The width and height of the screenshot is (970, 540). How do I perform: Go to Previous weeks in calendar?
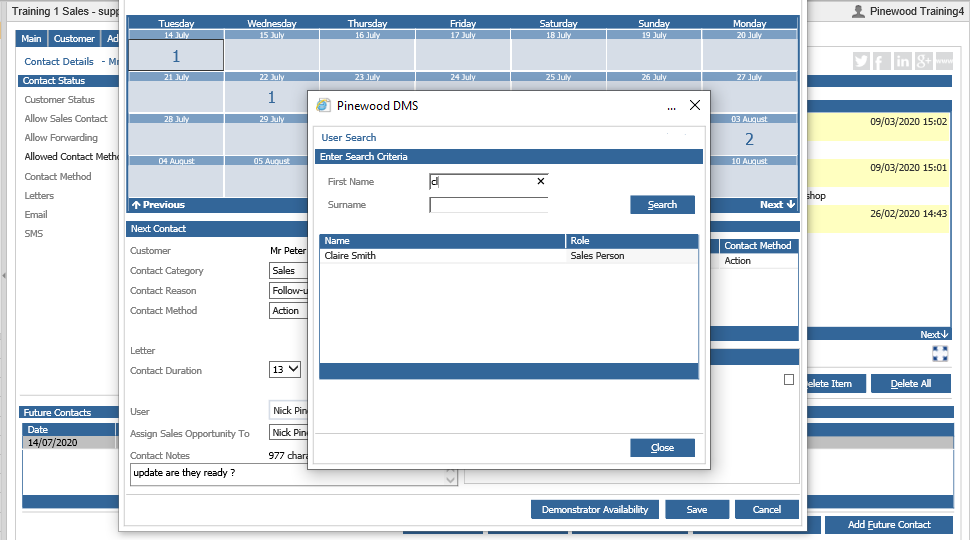[158, 205]
